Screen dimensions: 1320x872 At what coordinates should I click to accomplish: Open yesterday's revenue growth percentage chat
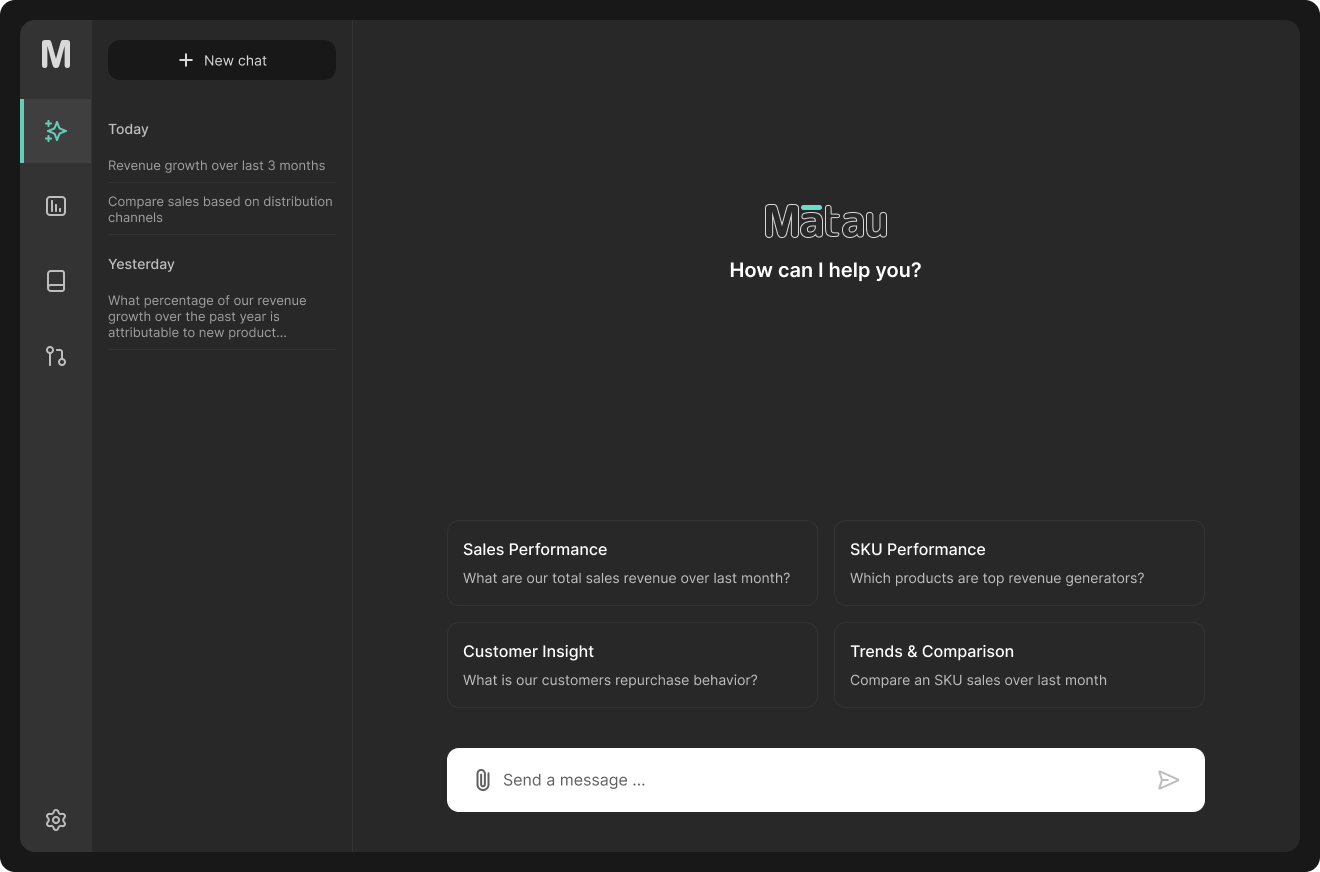pyautogui.click(x=207, y=316)
